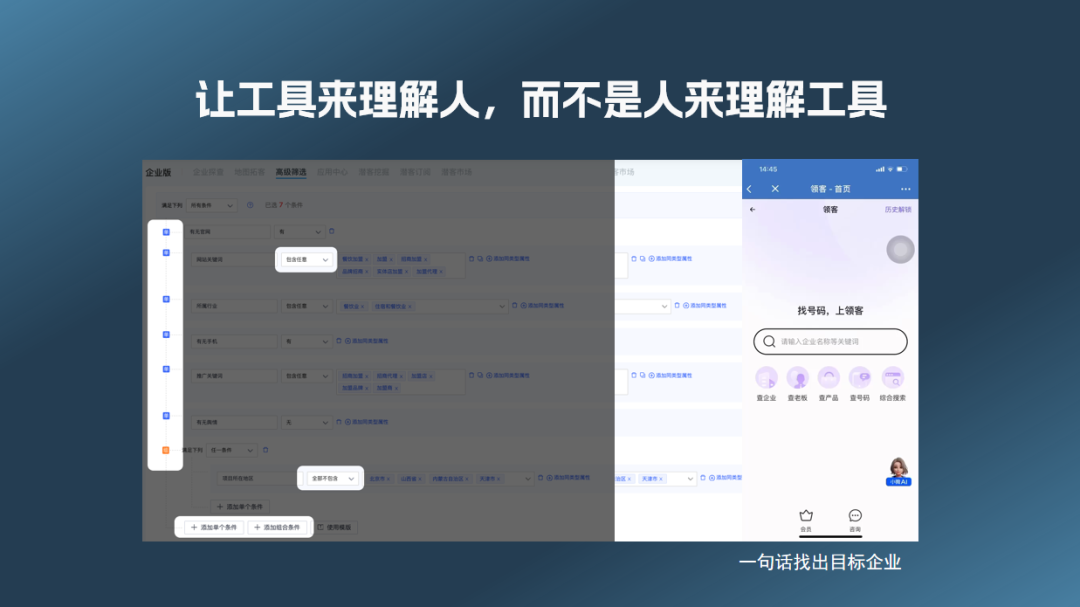Switch to the 地图拓客 tab
This screenshot has width=1080, height=607.
(x=250, y=172)
